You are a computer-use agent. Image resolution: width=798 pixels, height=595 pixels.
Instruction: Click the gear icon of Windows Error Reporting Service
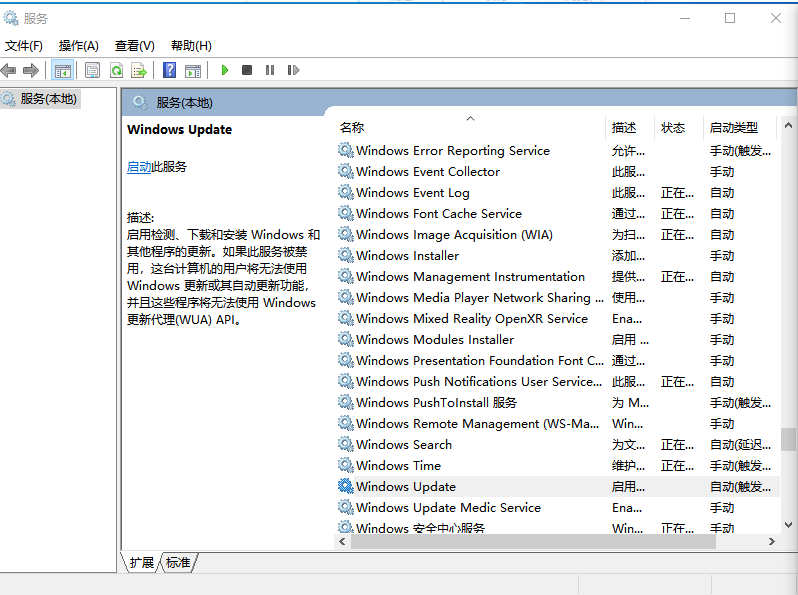click(x=346, y=150)
